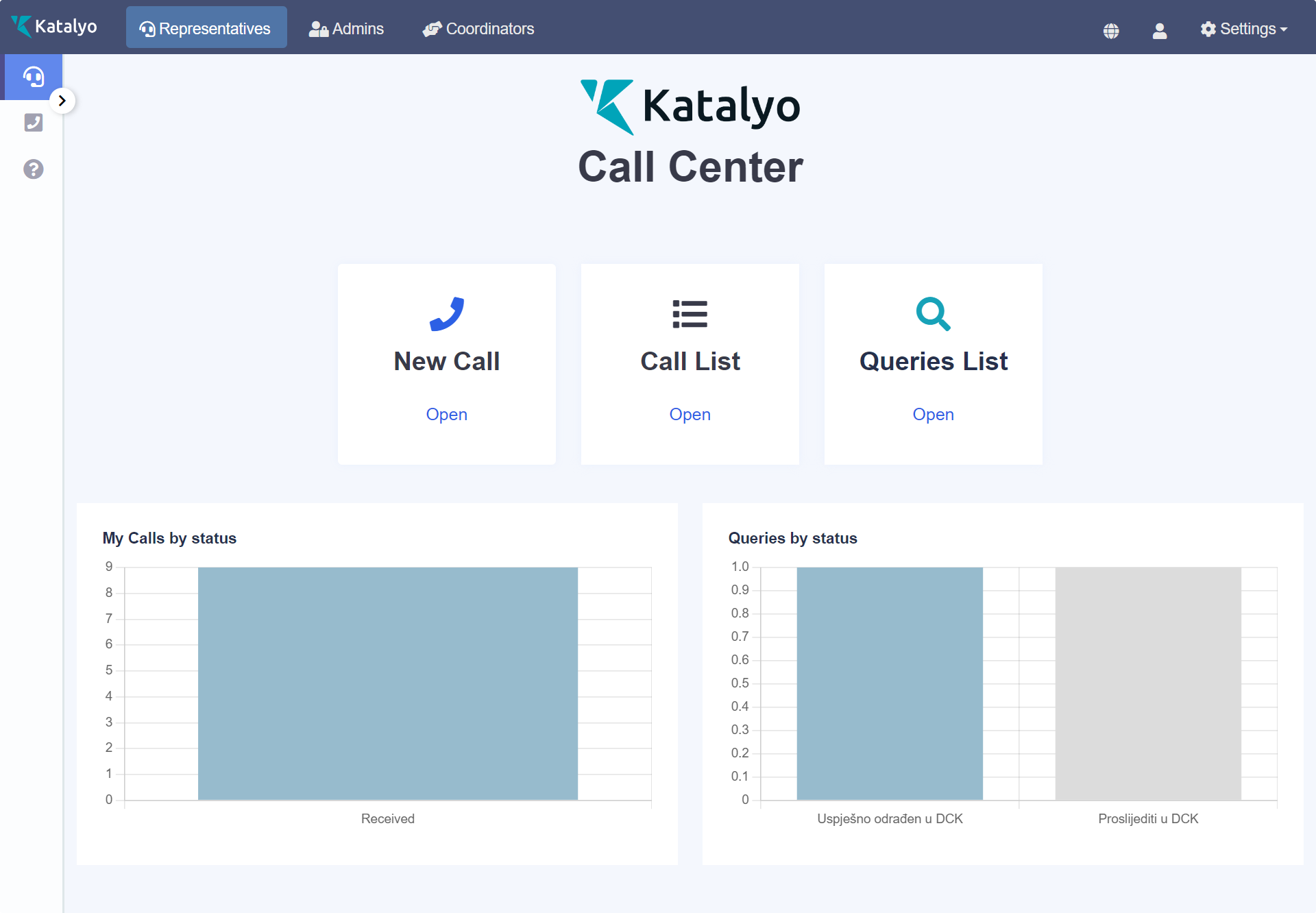
Task: Click the Katalyo logo in the top-left corner
Action: [x=55, y=27]
